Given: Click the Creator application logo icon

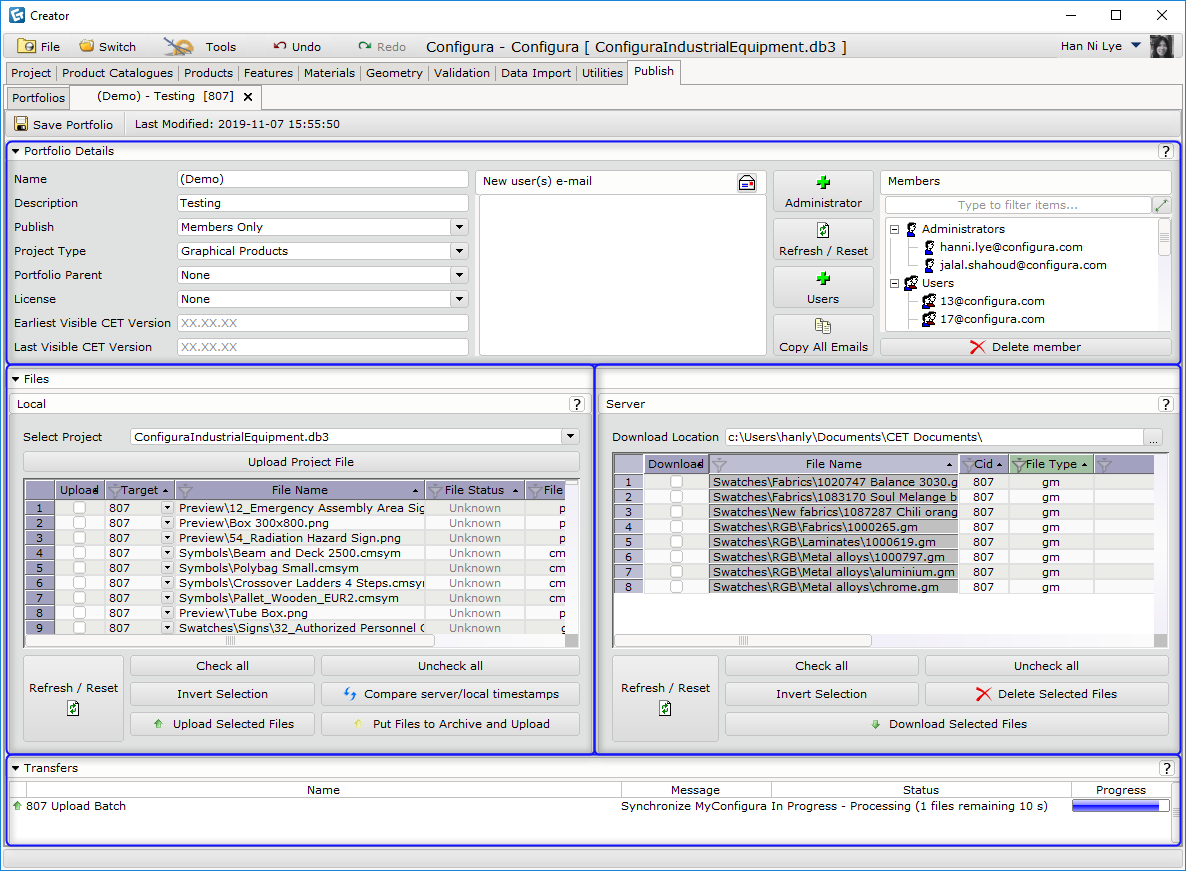Looking at the screenshot, I should coord(17,15).
